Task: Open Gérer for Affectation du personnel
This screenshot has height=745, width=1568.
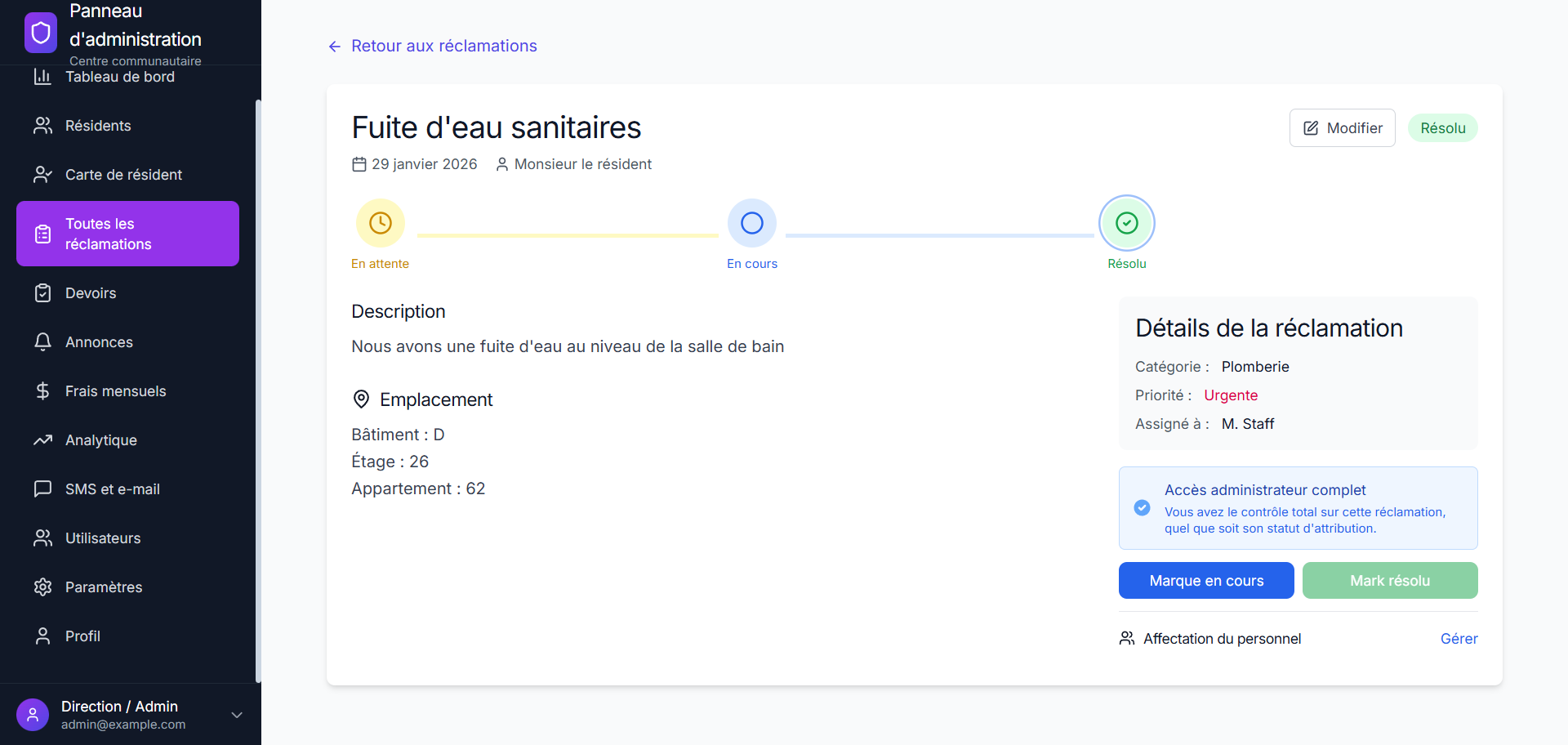Action: pyautogui.click(x=1459, y=639)
